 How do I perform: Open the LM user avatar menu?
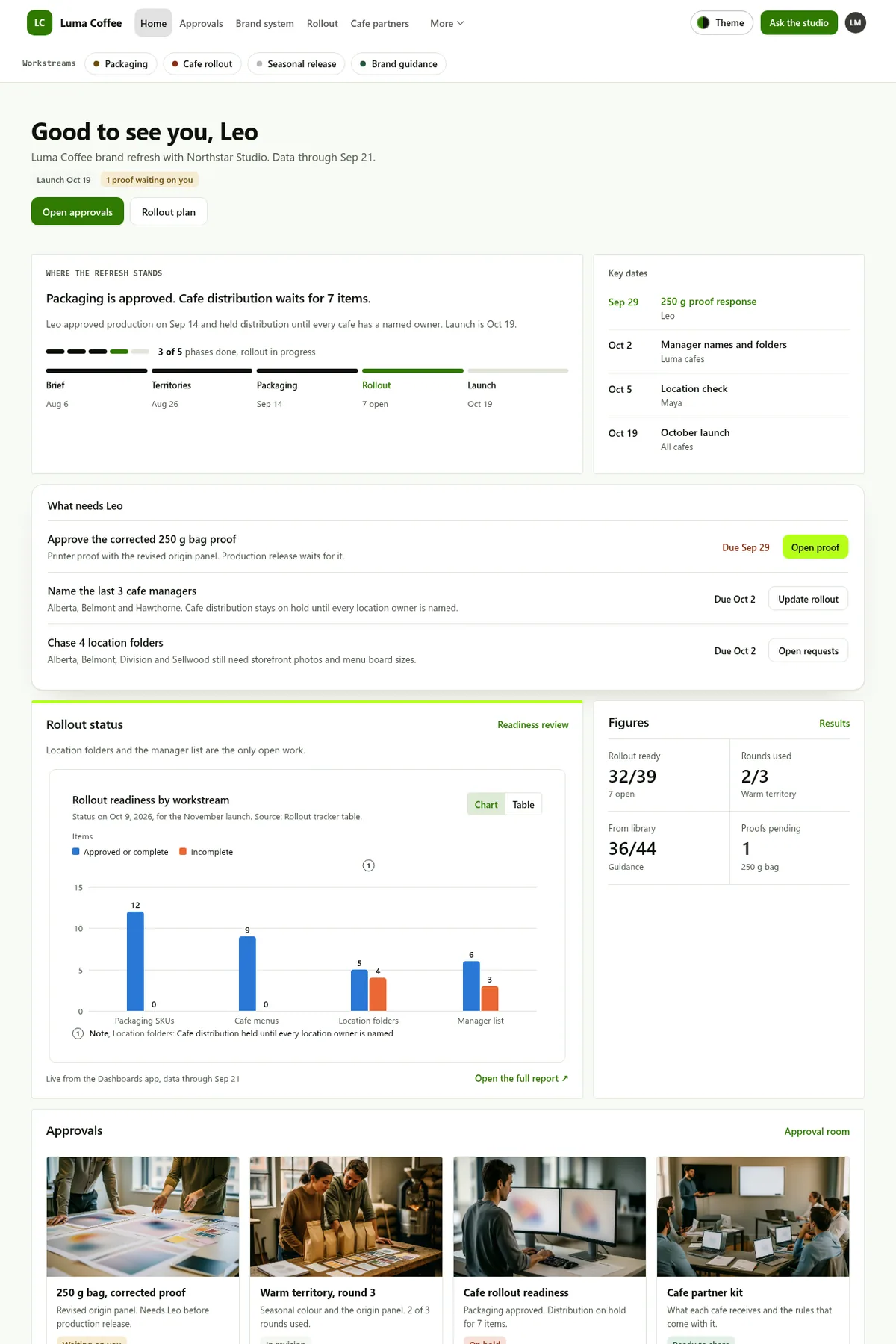(856, 23)
